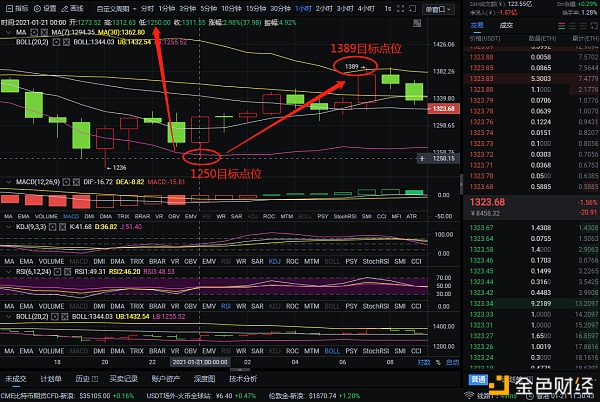Set refresh rate to 1s
The width and height of the screenshot is (600, 402).
[x=388, y=8]
